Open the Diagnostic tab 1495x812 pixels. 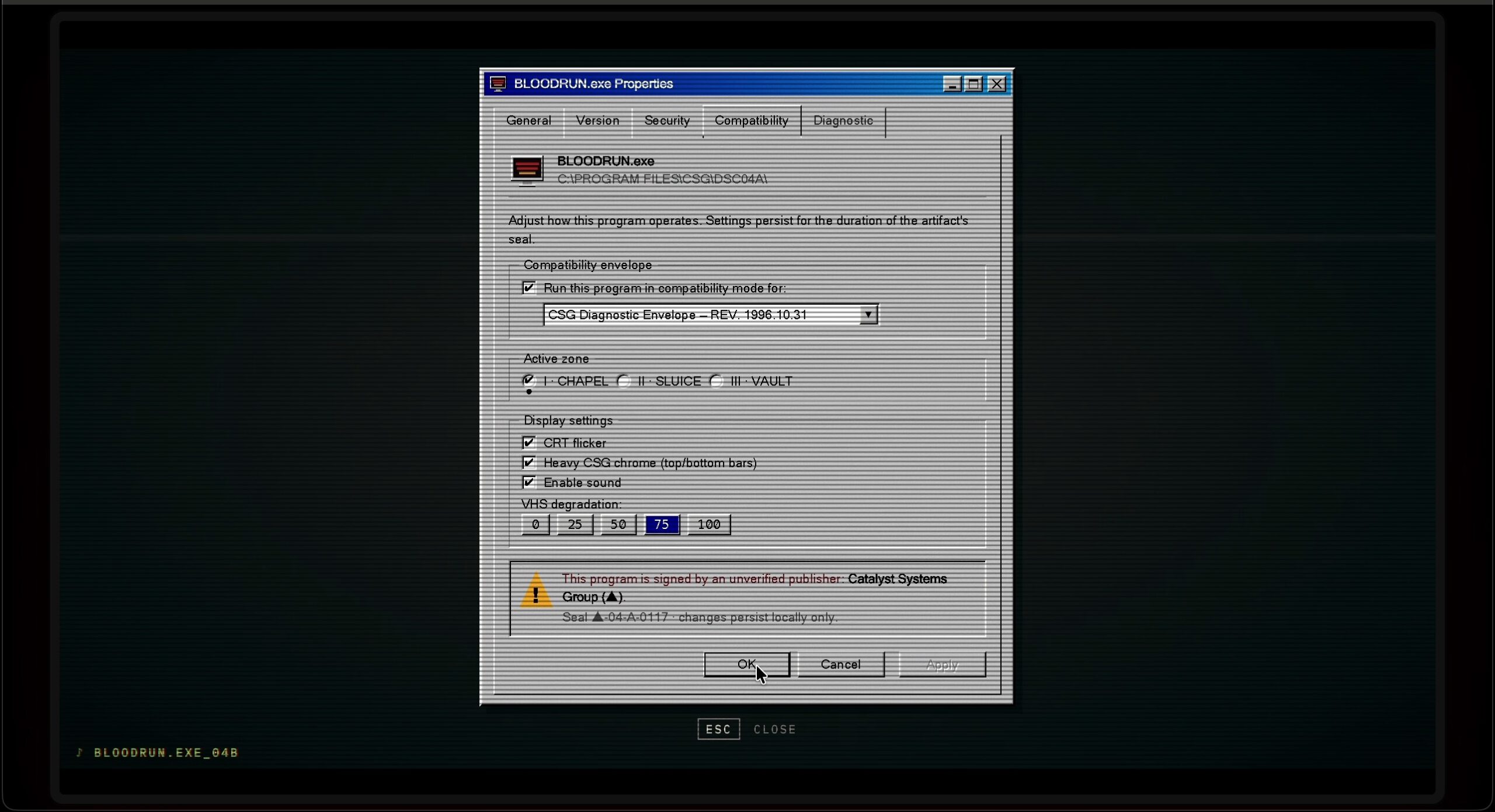[x=843, y=121]
